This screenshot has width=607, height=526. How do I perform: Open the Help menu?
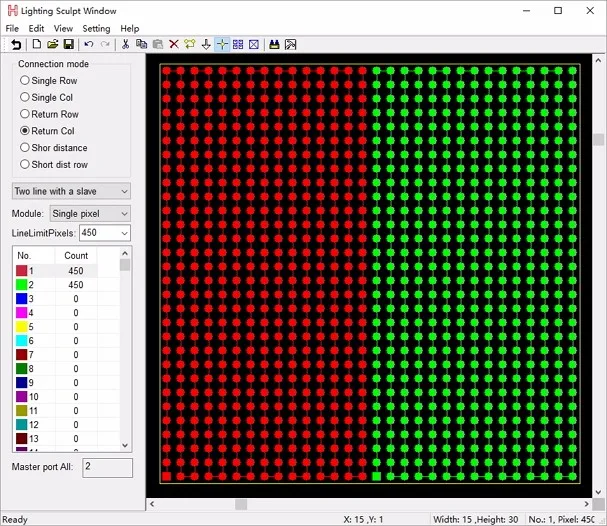(x=129, y=29)
